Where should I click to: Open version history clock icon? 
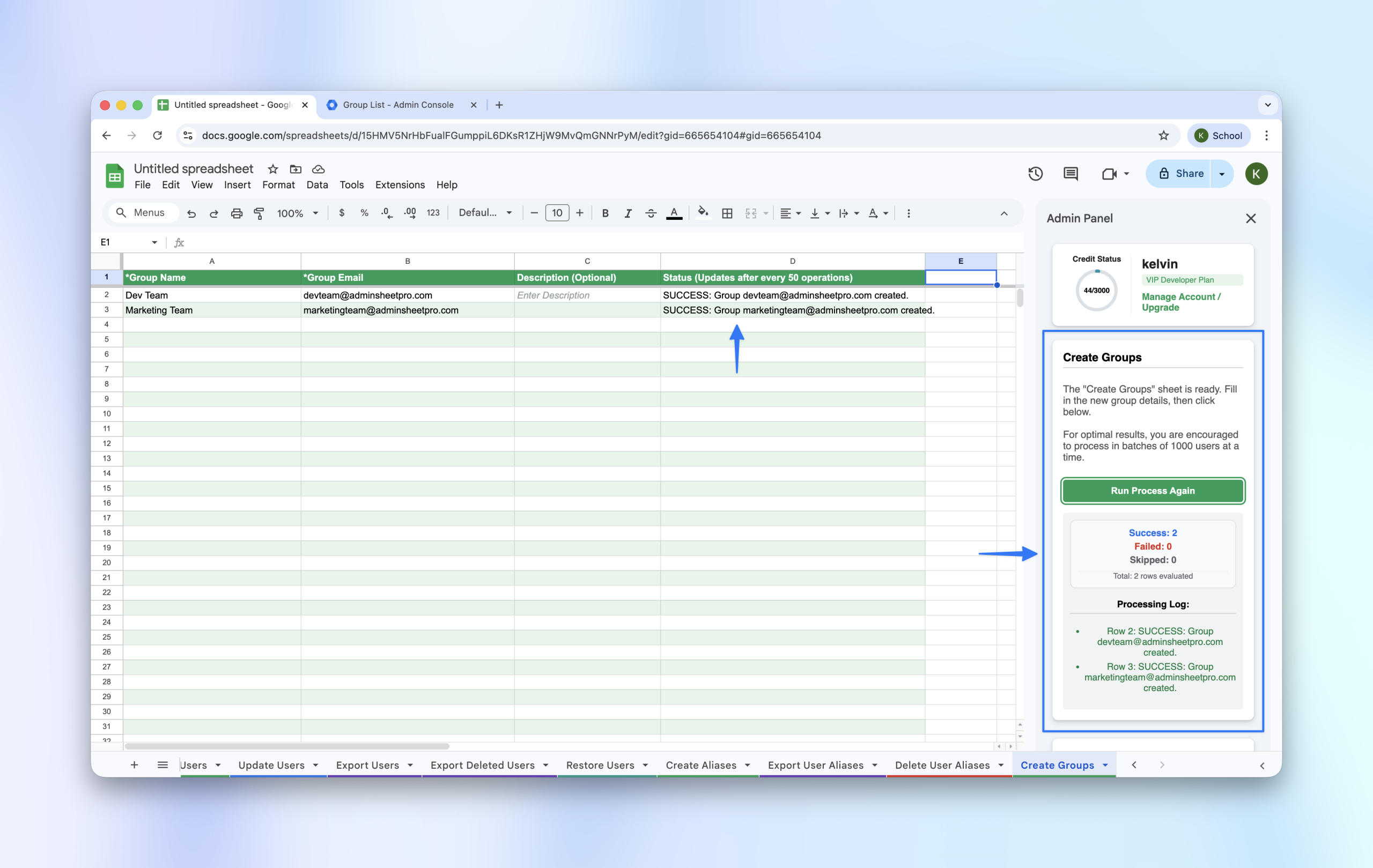1036,174
